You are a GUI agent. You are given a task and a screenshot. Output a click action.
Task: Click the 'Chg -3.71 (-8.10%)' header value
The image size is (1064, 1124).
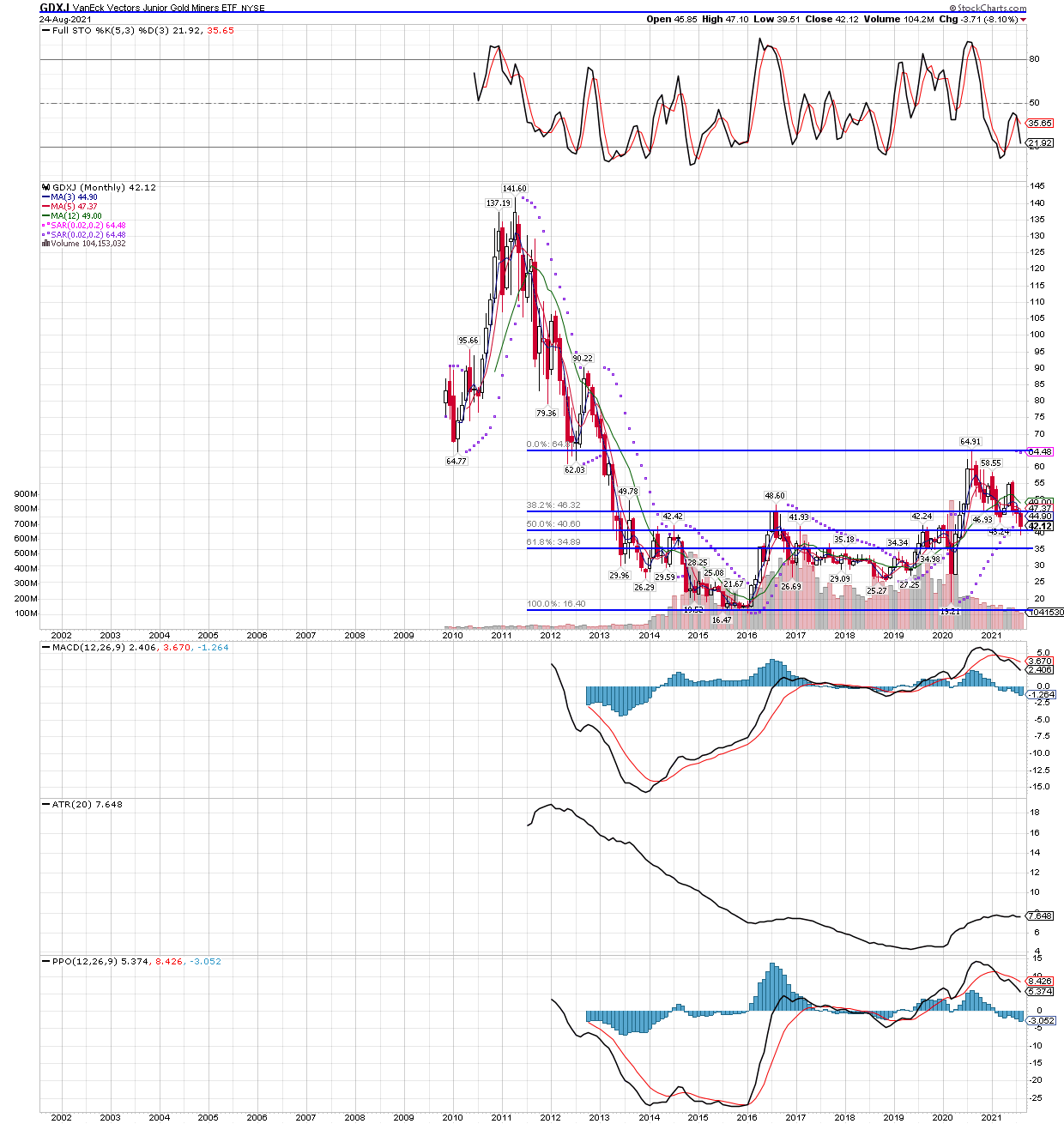(x=979, y=19)
